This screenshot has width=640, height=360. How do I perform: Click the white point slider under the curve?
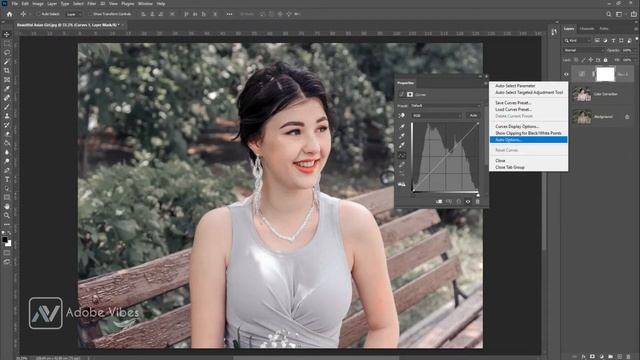tap(478, 194)
